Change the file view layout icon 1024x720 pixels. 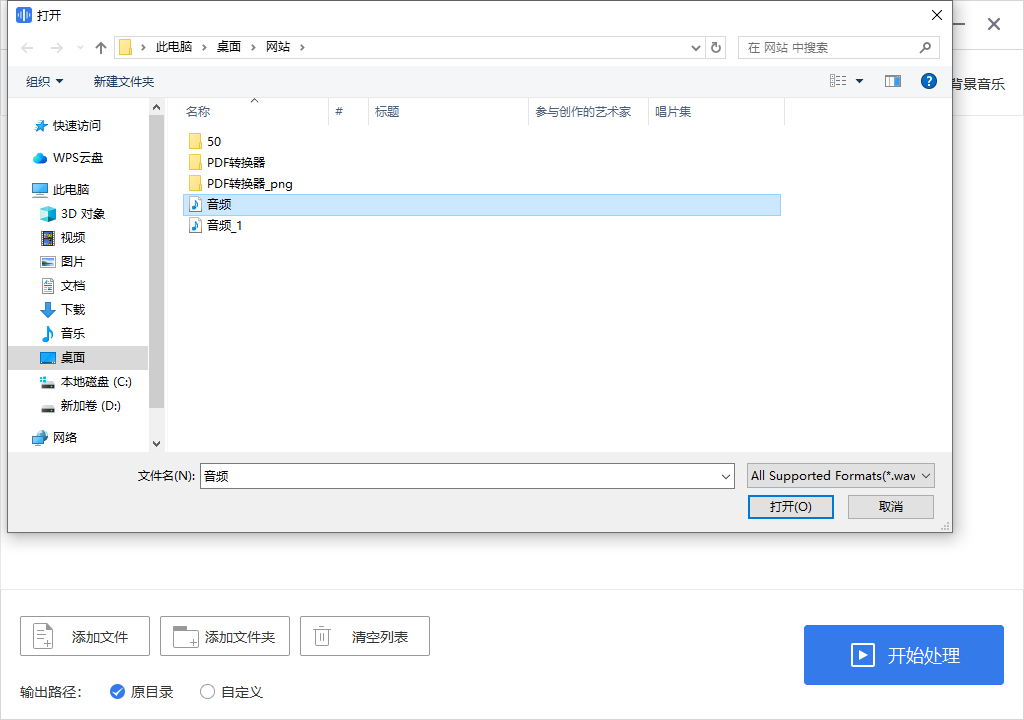click(x=838, y=81)
